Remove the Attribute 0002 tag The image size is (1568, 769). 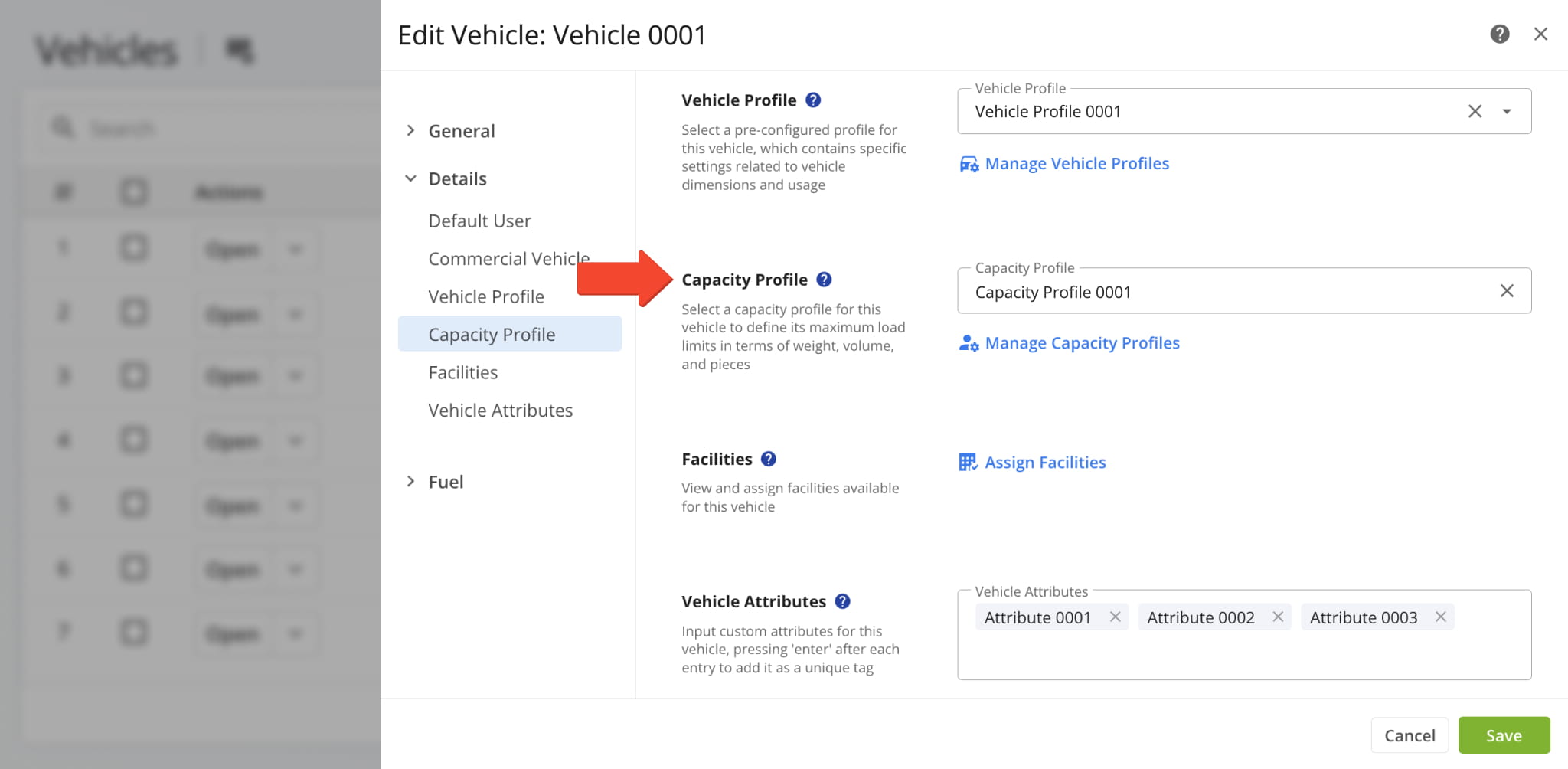pyautogui.click(x=1278, y=617)
